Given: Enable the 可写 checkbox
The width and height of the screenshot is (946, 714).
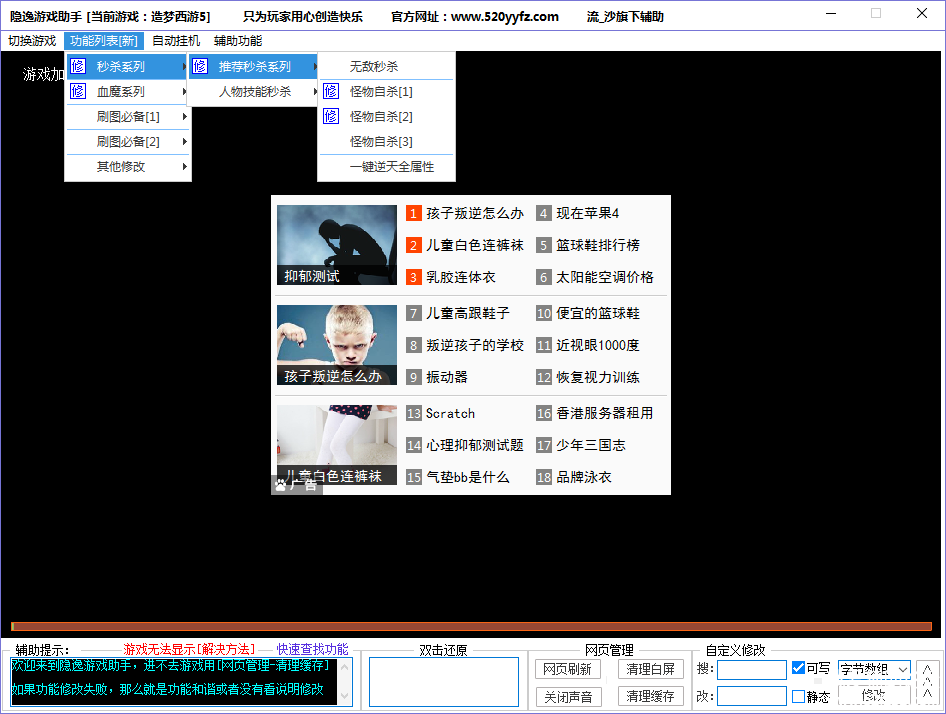Looking at the screenshot, I should coord(798,668).
